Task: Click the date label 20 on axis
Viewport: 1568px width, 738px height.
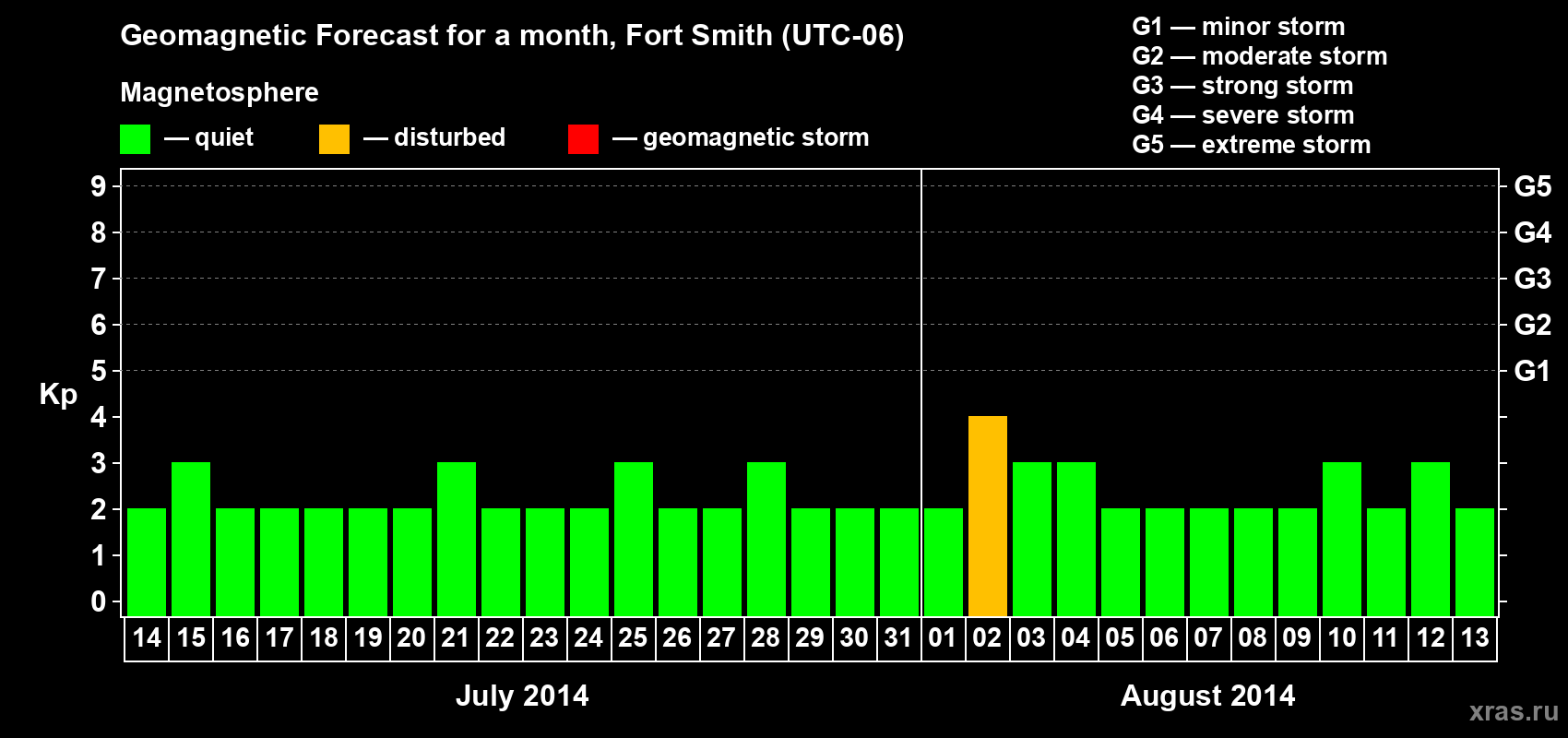Action: click(411, 637)
